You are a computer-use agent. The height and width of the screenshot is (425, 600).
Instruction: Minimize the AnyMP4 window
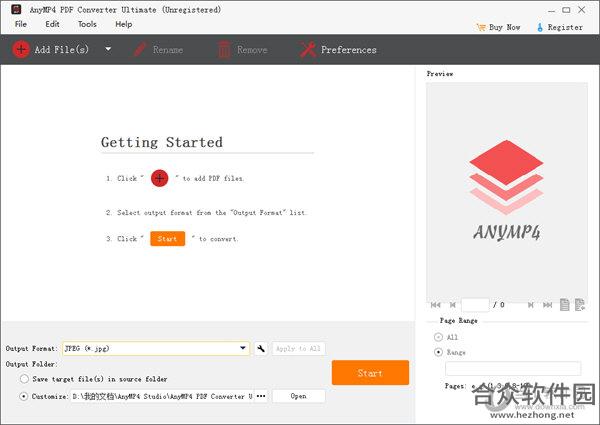pos(551,10)
